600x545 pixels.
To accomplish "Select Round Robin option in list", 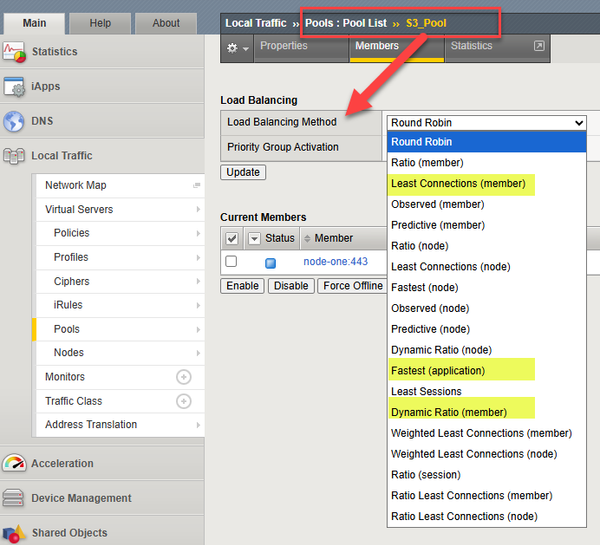I will pos(486,142).
